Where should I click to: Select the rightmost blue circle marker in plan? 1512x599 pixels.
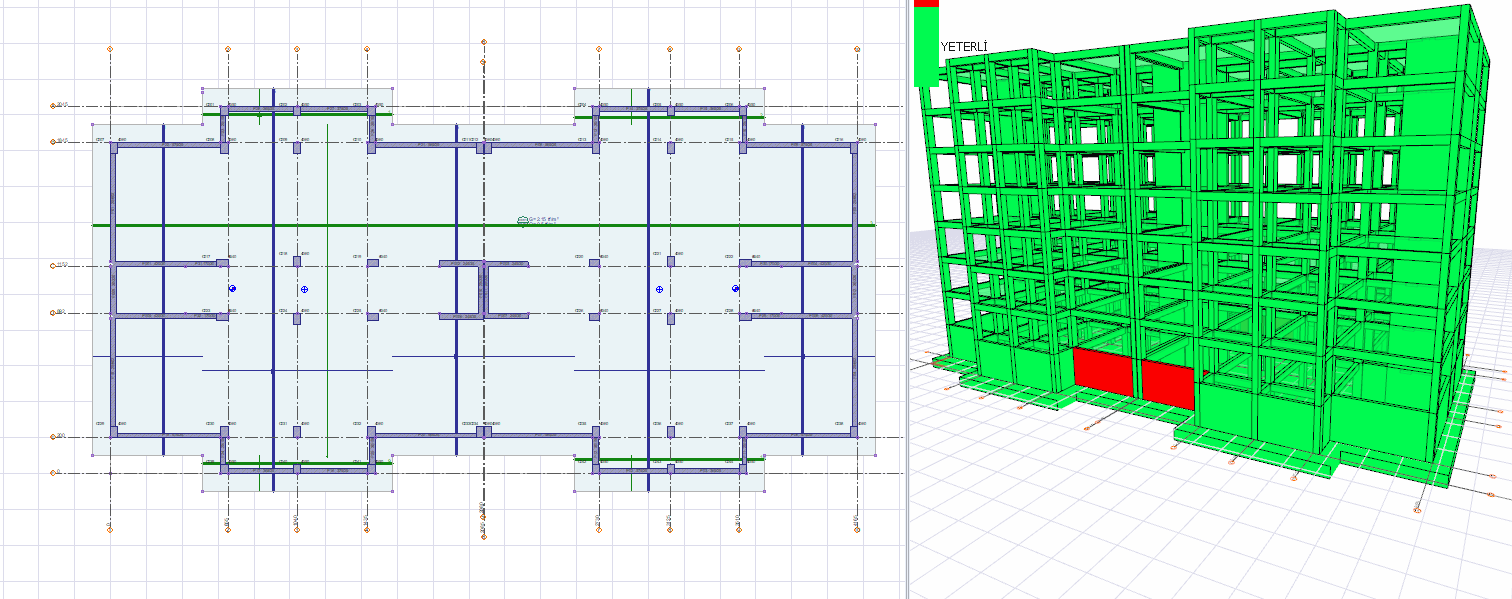735,289
